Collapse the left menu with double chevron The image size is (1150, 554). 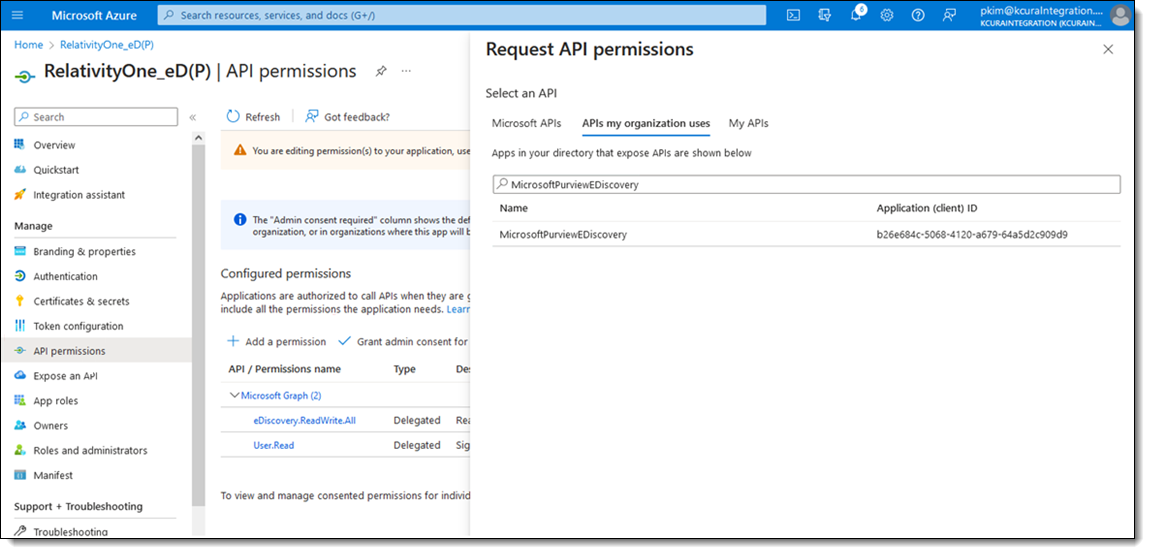pos(193,117)
